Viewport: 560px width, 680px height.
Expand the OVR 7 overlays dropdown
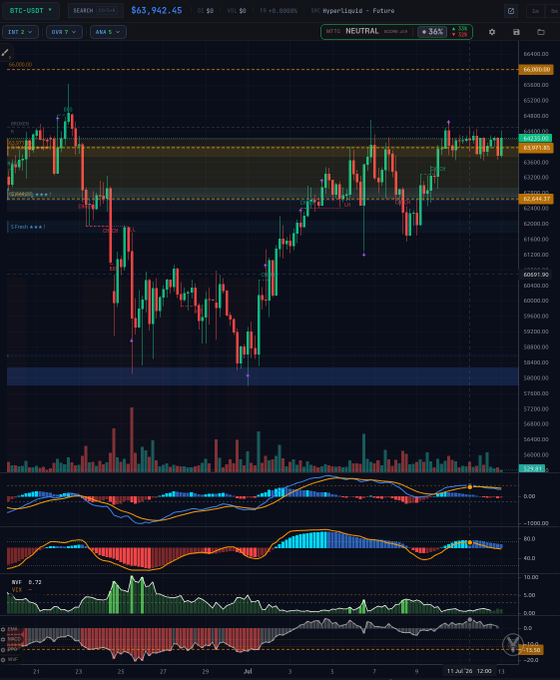(x=64, y=32)
